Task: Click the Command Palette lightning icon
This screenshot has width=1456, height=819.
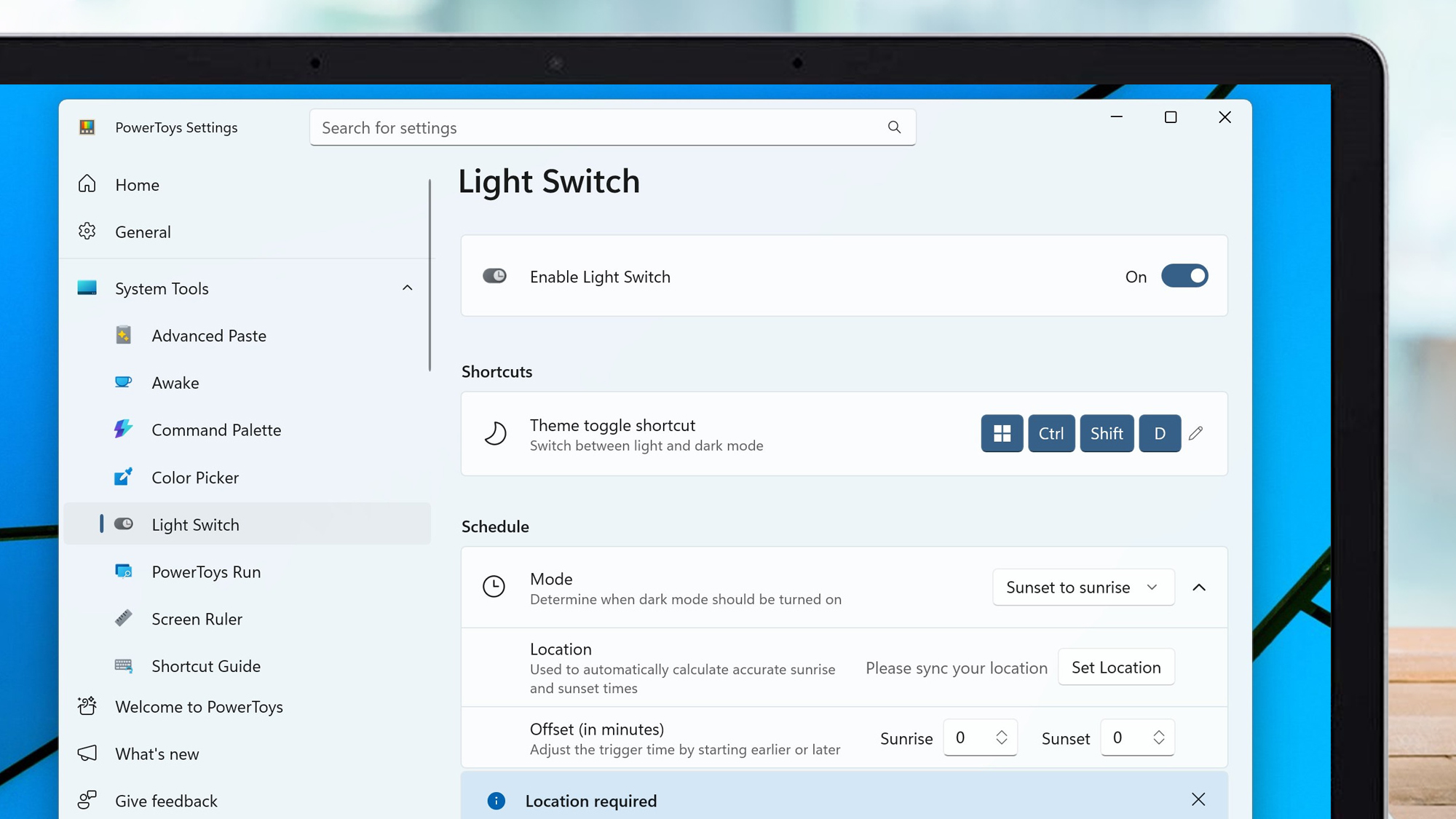Action: pyautogui.click(x=123, y=430)
